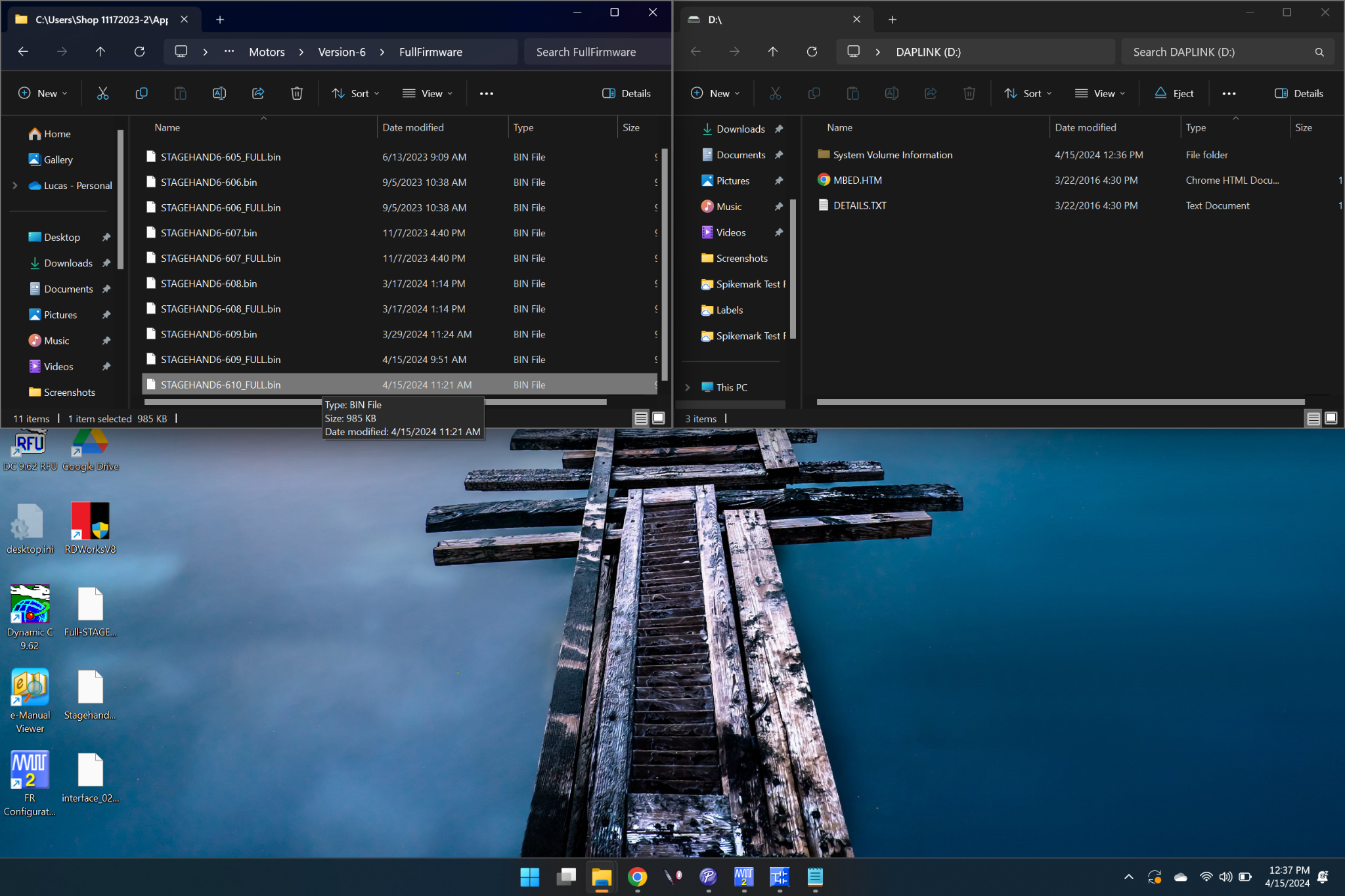Click the Rename icon in FullFirmware toolbar
The height and width of the screenshot is (896, 1345).
(219, 93)
